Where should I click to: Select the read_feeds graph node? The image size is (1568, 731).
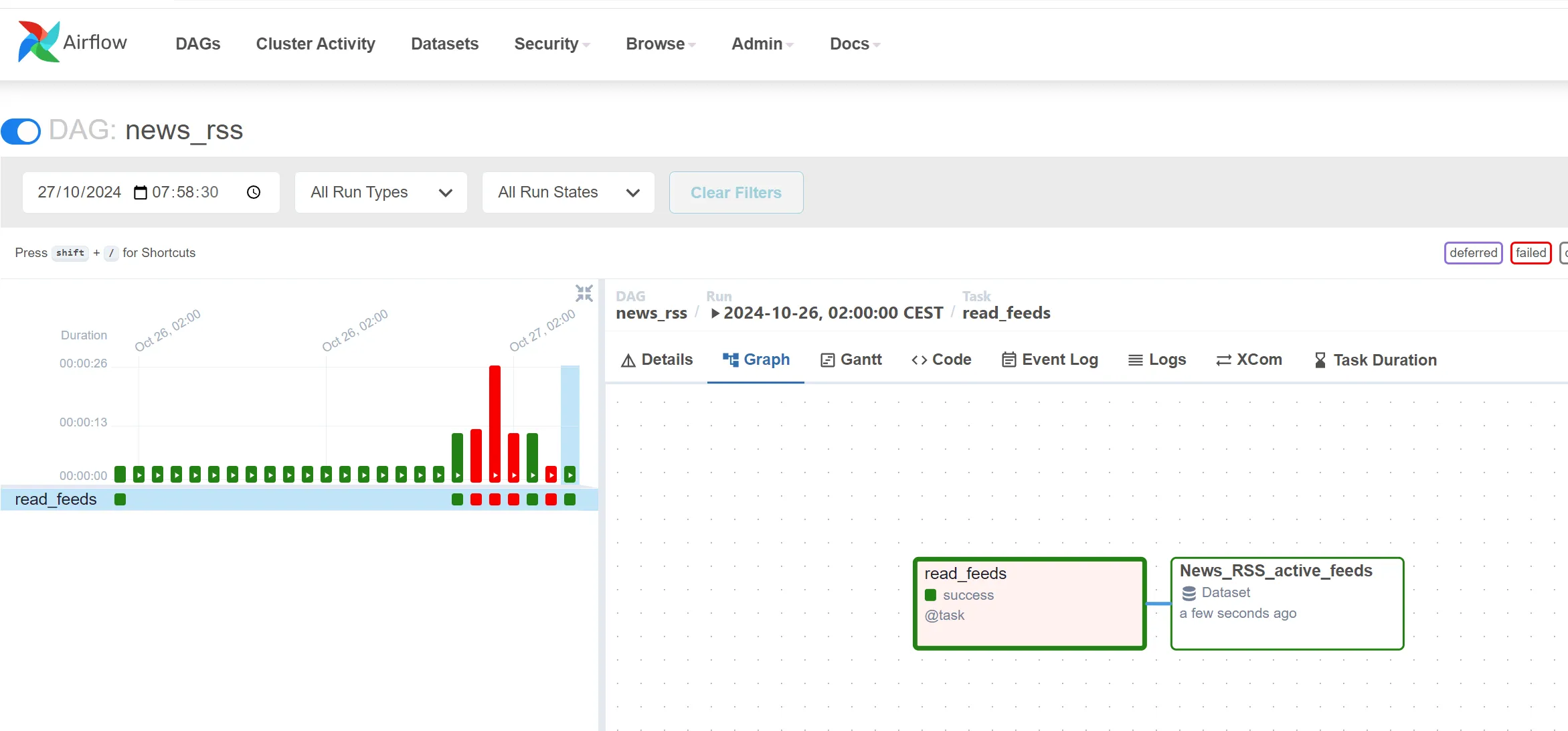click(x=1029, y=603)
